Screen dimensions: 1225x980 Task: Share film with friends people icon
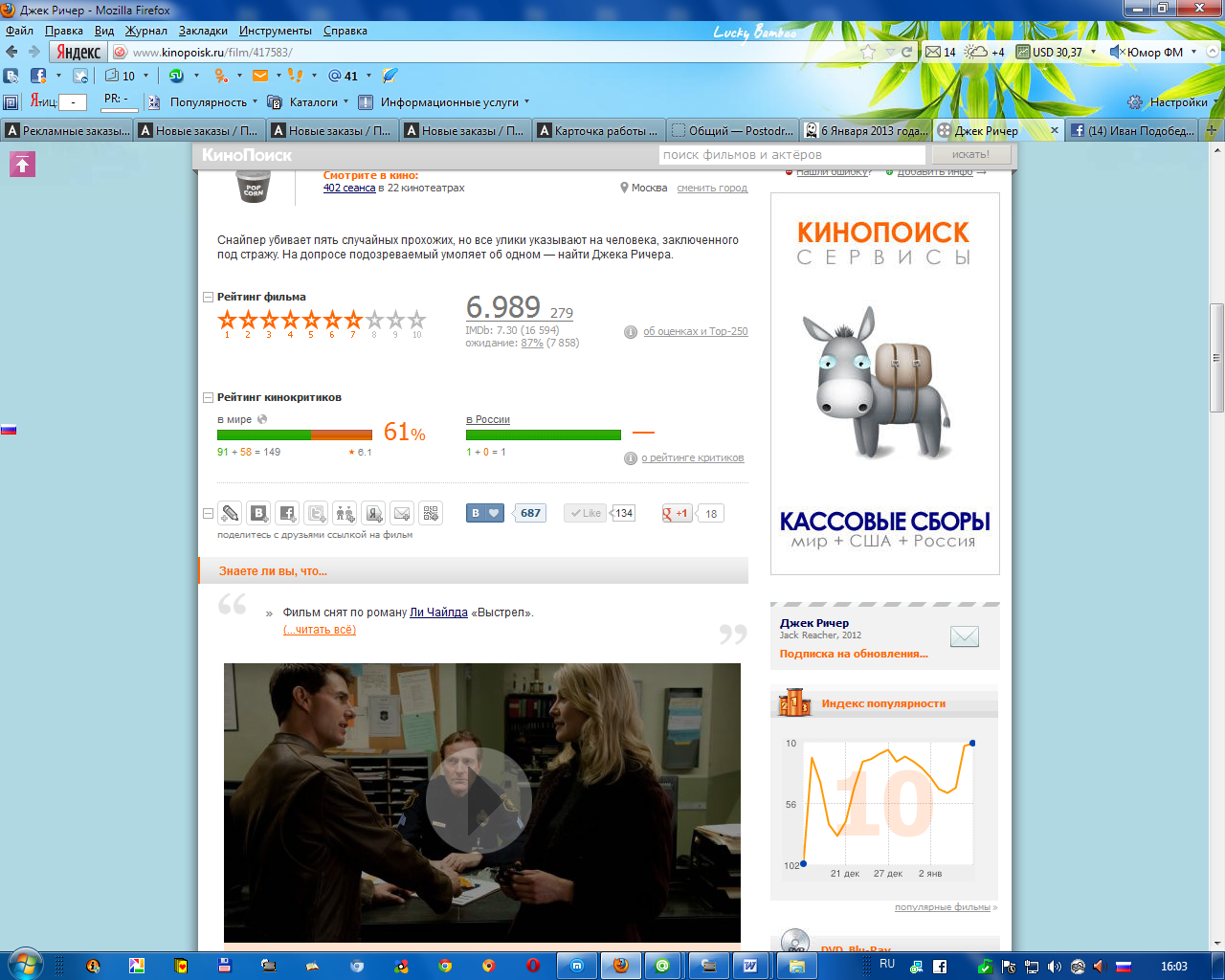point(345,513)
